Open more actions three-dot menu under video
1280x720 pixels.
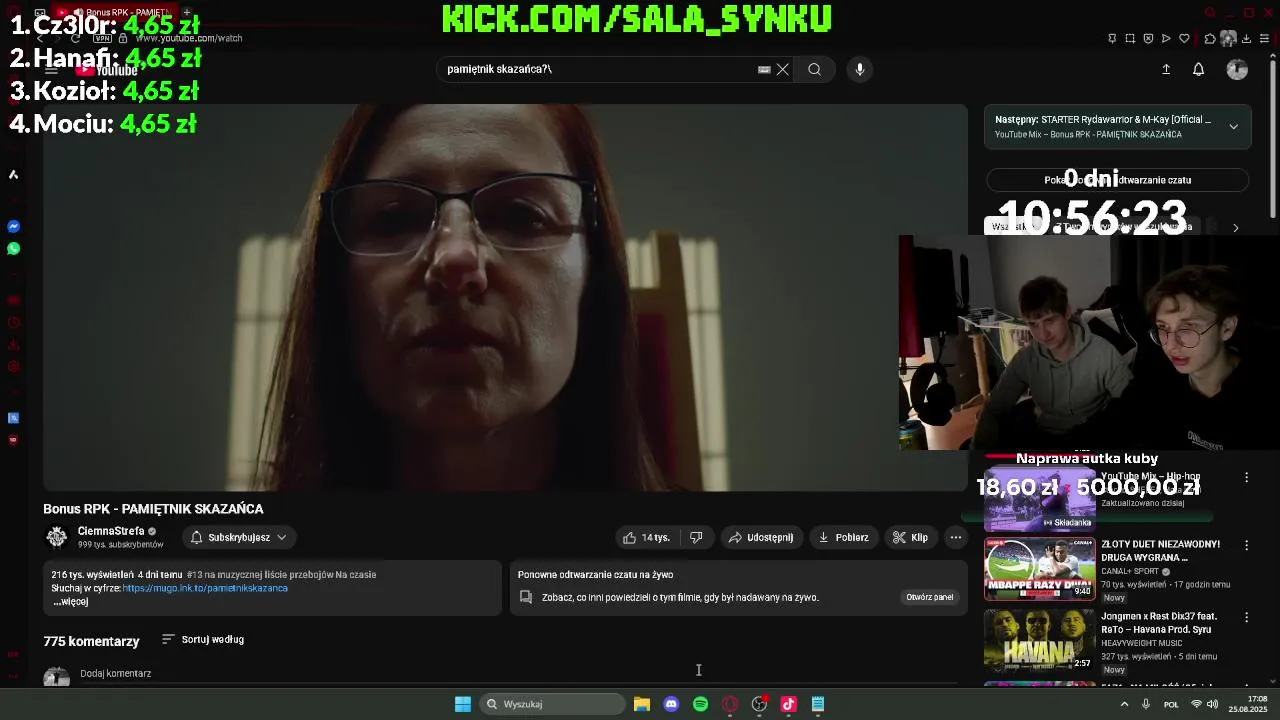tap(955, 537)
